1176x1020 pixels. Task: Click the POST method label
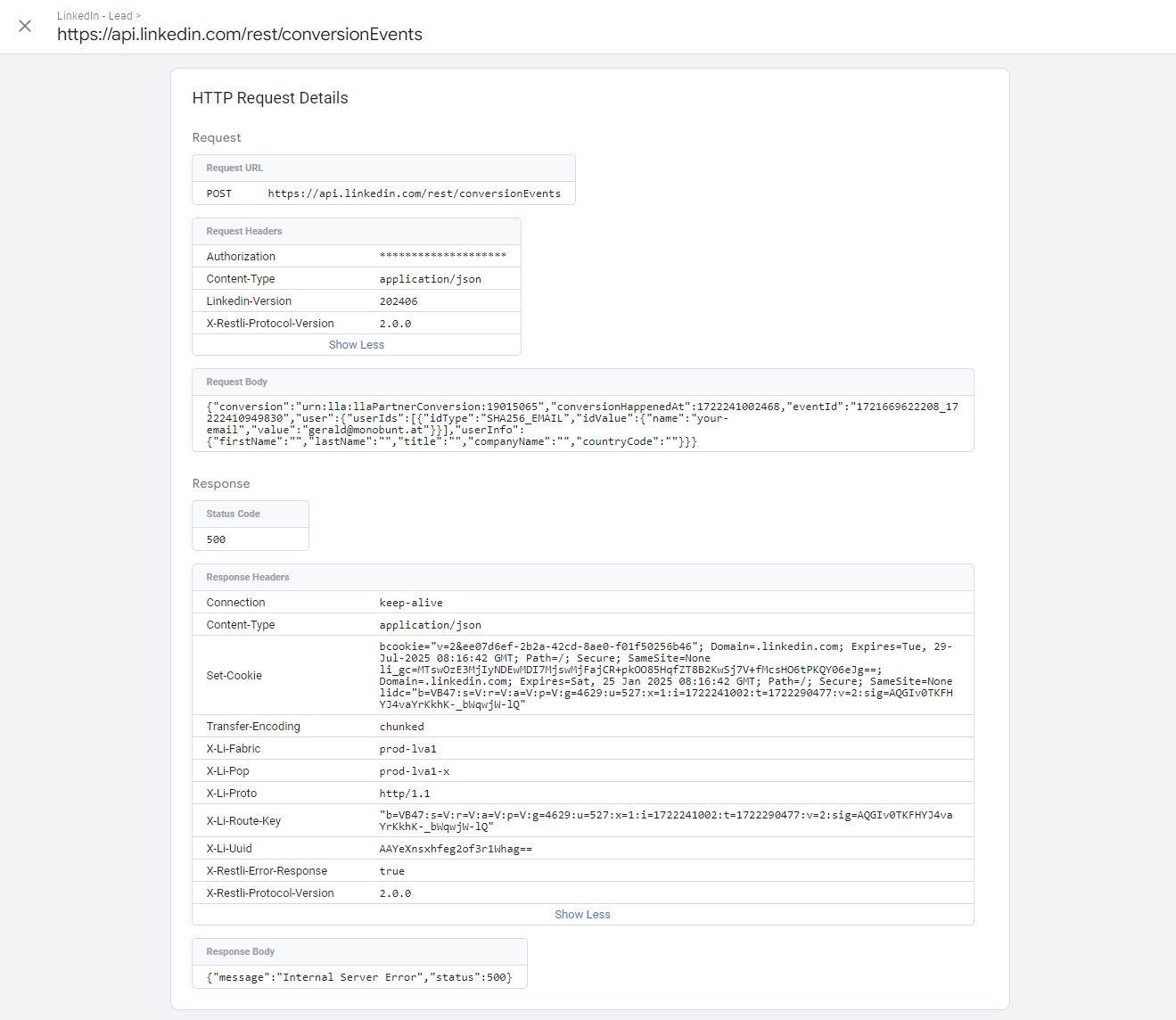(x=219, y=193)
